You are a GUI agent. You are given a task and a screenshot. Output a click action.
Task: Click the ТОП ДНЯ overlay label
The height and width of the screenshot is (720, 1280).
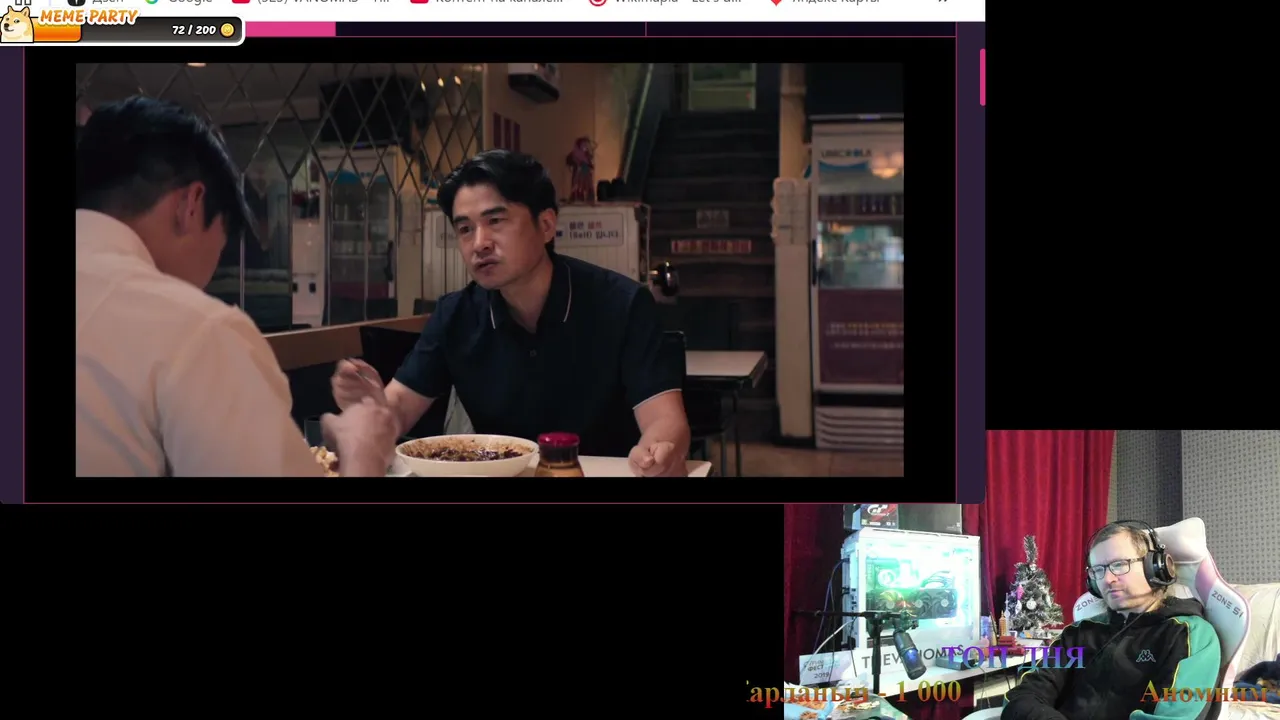coord(1014,657)
